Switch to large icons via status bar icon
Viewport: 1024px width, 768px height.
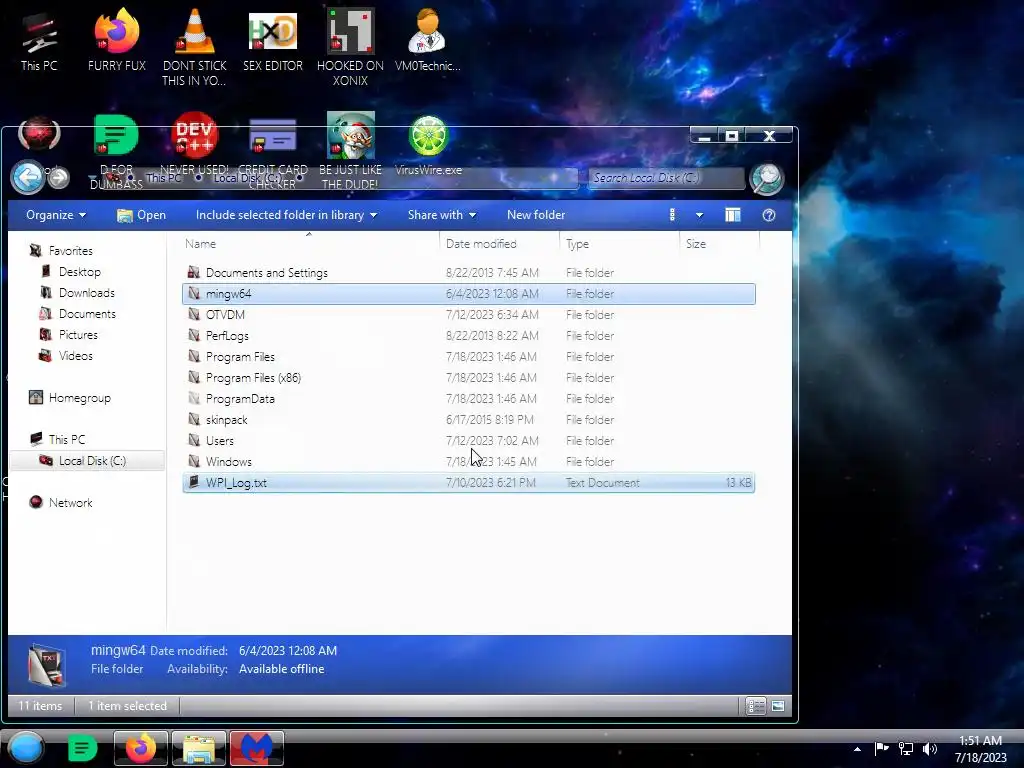(778, 706)
